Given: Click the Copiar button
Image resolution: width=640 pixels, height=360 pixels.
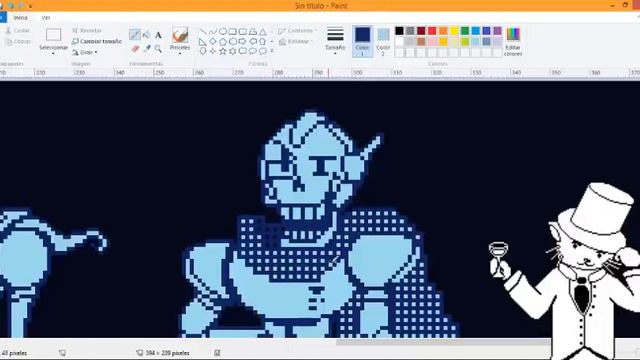Looking at the screenshot, I should pos(18,42).
